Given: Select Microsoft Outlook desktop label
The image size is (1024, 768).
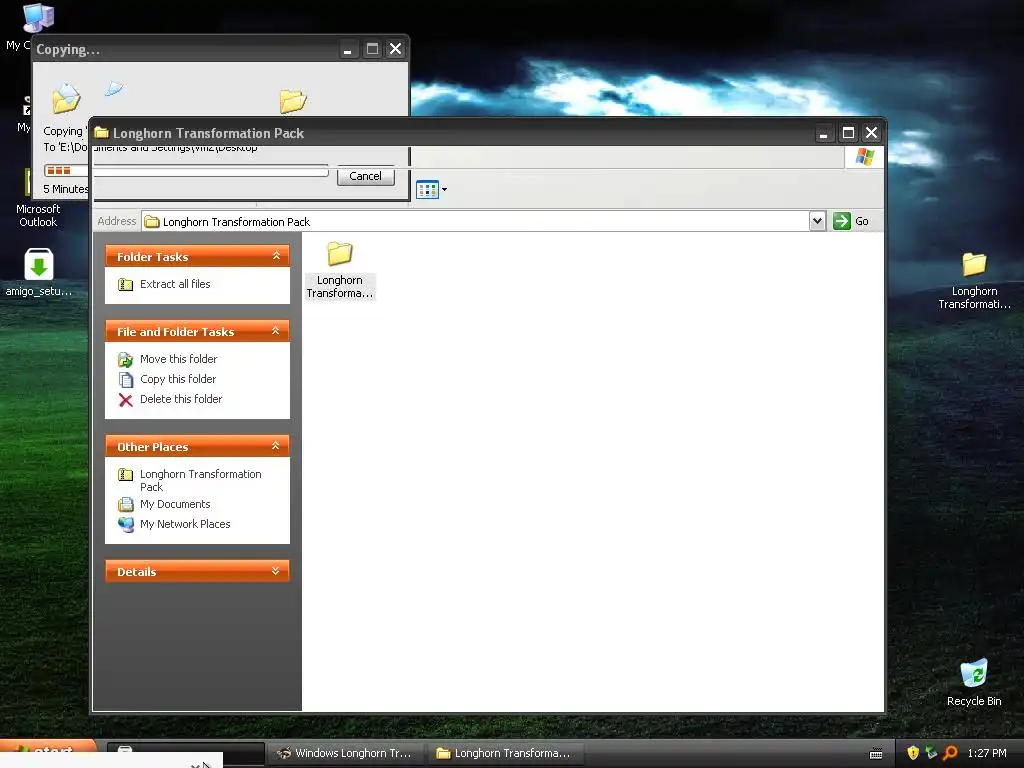Looking at the screenshot, I should pos(38,216).
